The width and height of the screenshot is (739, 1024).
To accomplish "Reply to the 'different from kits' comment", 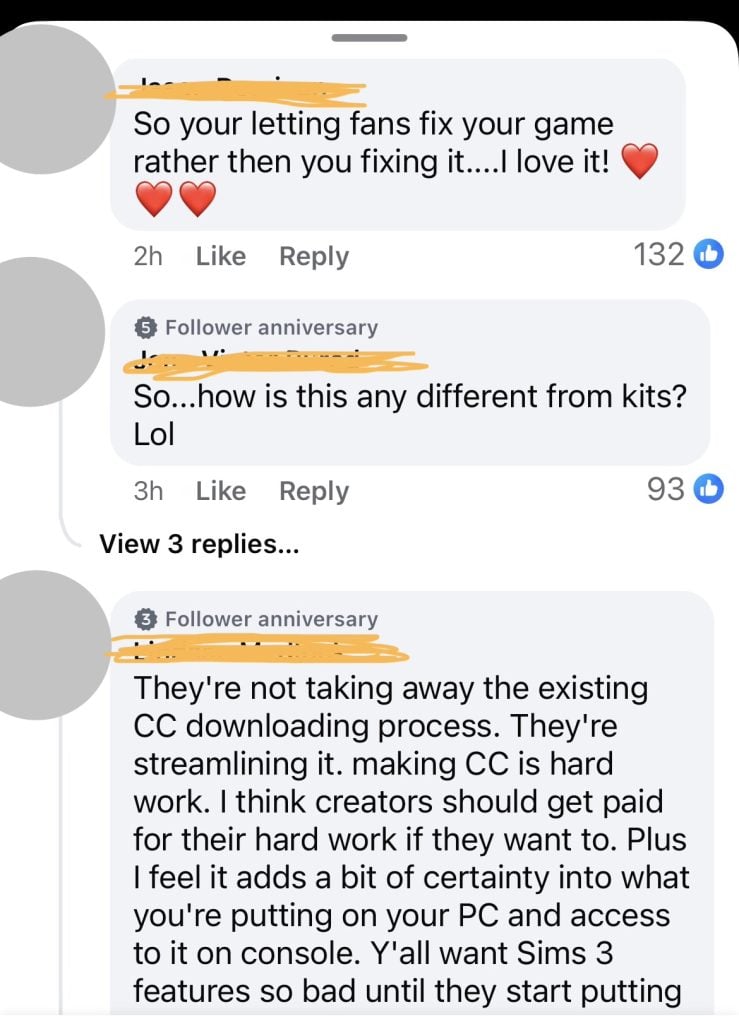I will [x=313, y=491].
